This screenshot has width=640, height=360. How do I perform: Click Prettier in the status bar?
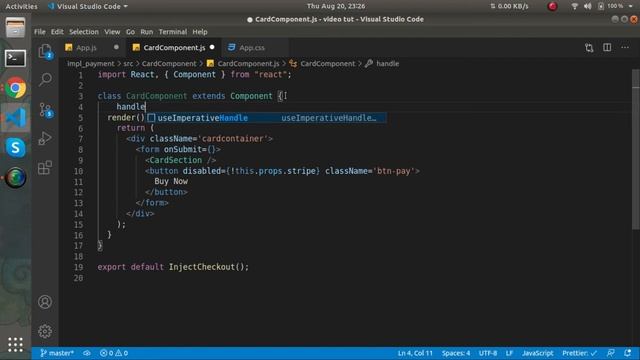[579, 353]
